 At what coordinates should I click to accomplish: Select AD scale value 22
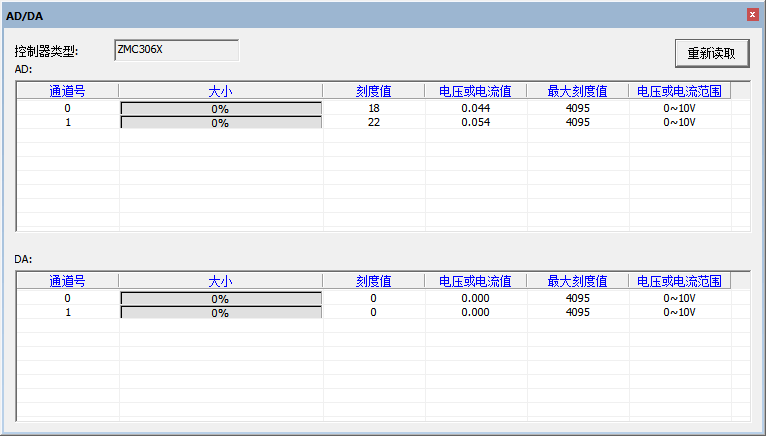374,122
